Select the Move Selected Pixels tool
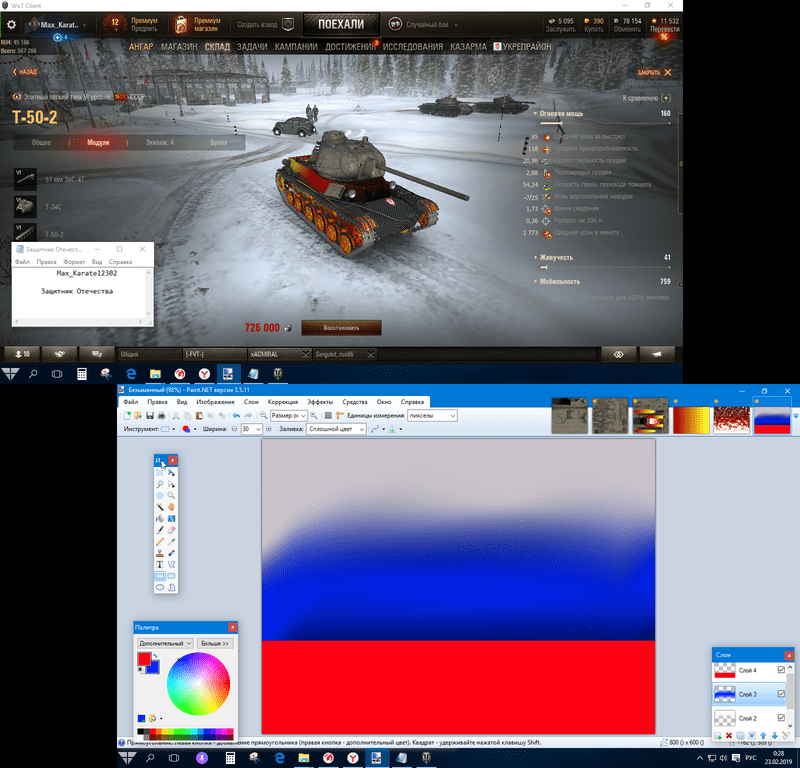 (x=171, y=472)
